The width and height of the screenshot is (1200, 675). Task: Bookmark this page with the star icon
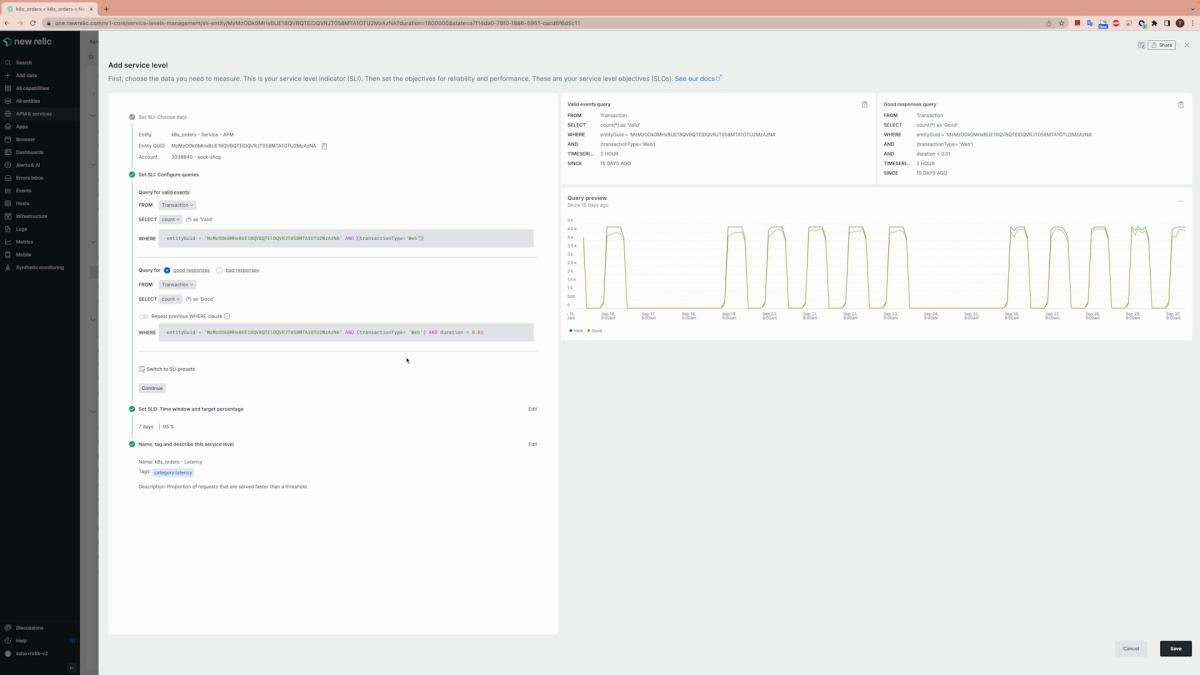(x=1062, y=23)
